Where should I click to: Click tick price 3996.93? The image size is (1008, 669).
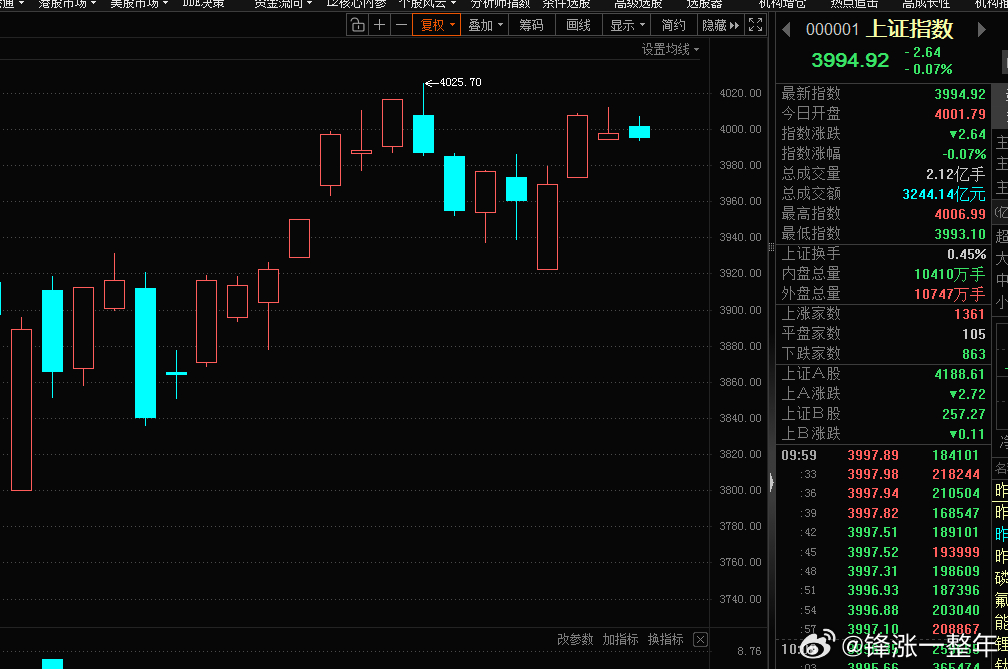(872, 590)
